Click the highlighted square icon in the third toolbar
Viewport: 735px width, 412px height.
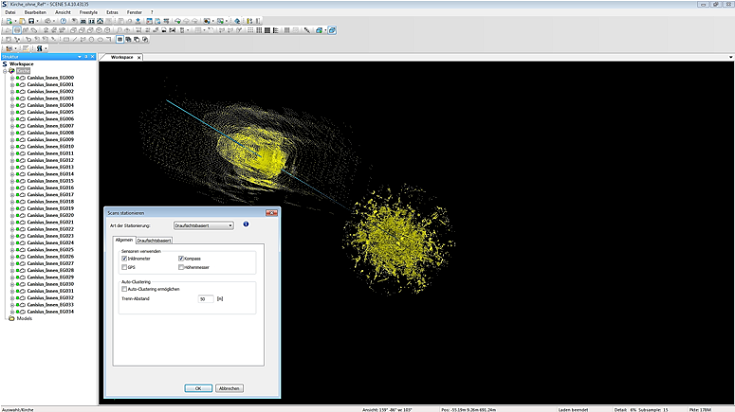pyautogui.click(x=120, y=39)
